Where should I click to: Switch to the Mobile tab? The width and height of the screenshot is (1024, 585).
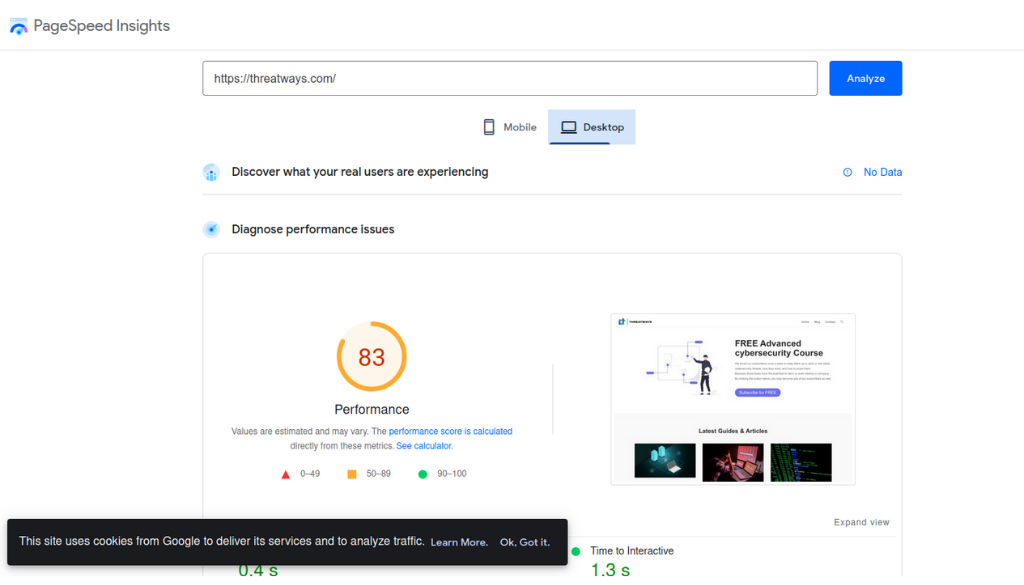[x=509, y=127]
